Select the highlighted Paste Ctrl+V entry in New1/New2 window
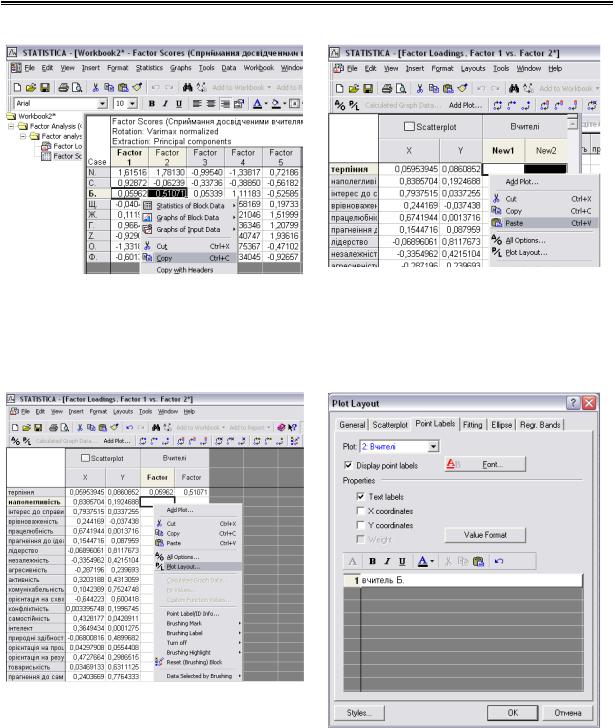 coord(544,223)
